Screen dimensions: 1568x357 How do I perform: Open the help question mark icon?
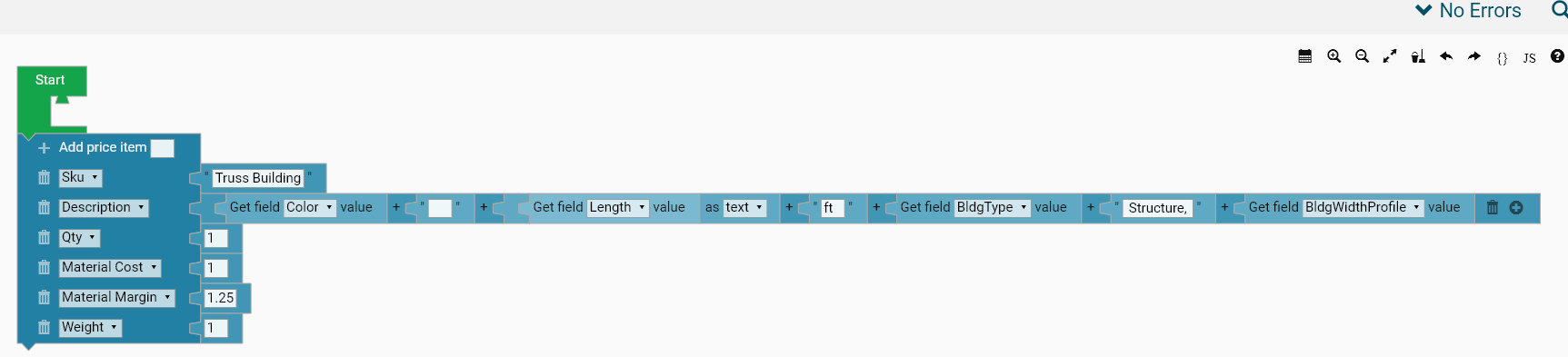[x=1557, y=56]
